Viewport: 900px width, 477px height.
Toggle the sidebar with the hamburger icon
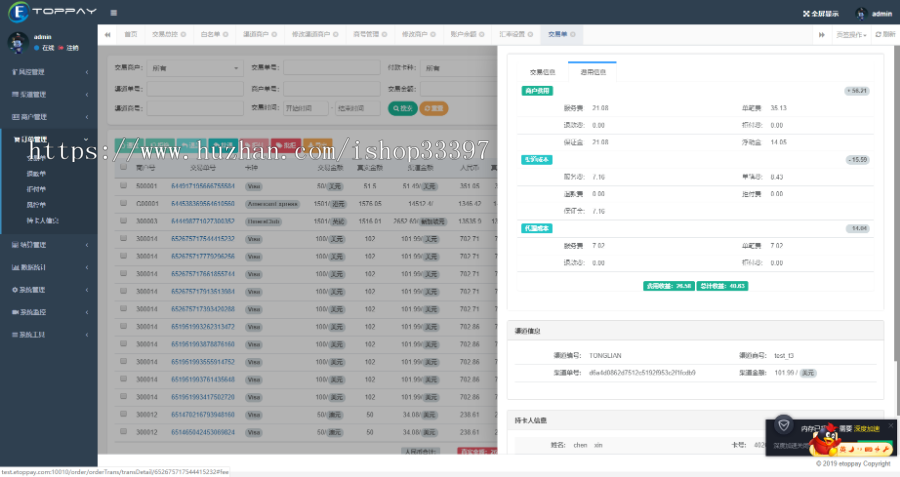(x=114, y=13)
